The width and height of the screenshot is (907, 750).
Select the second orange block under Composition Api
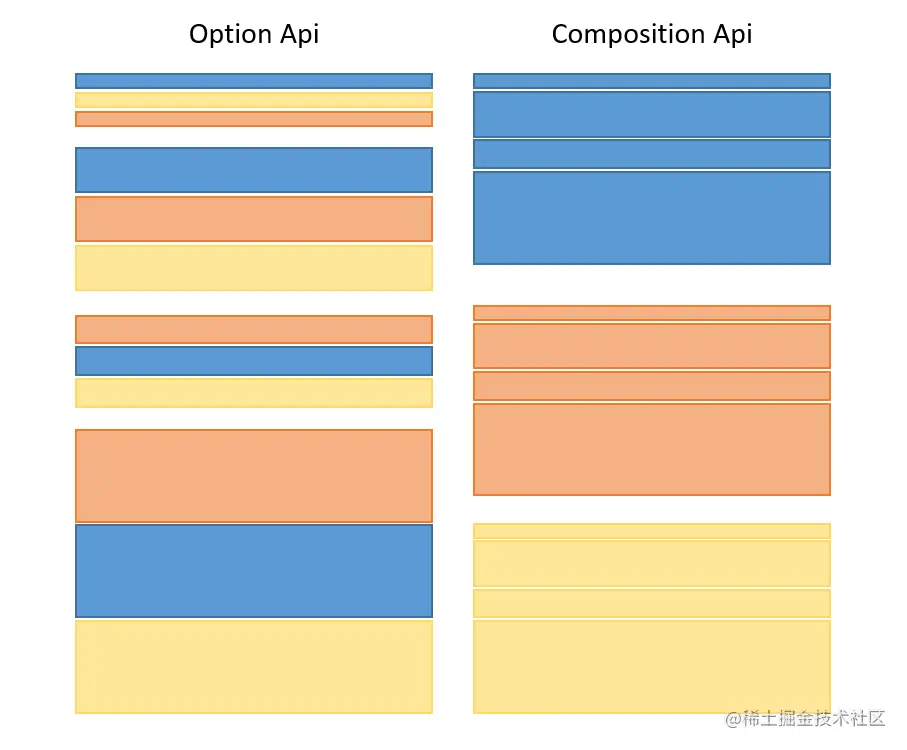point(651,346)
